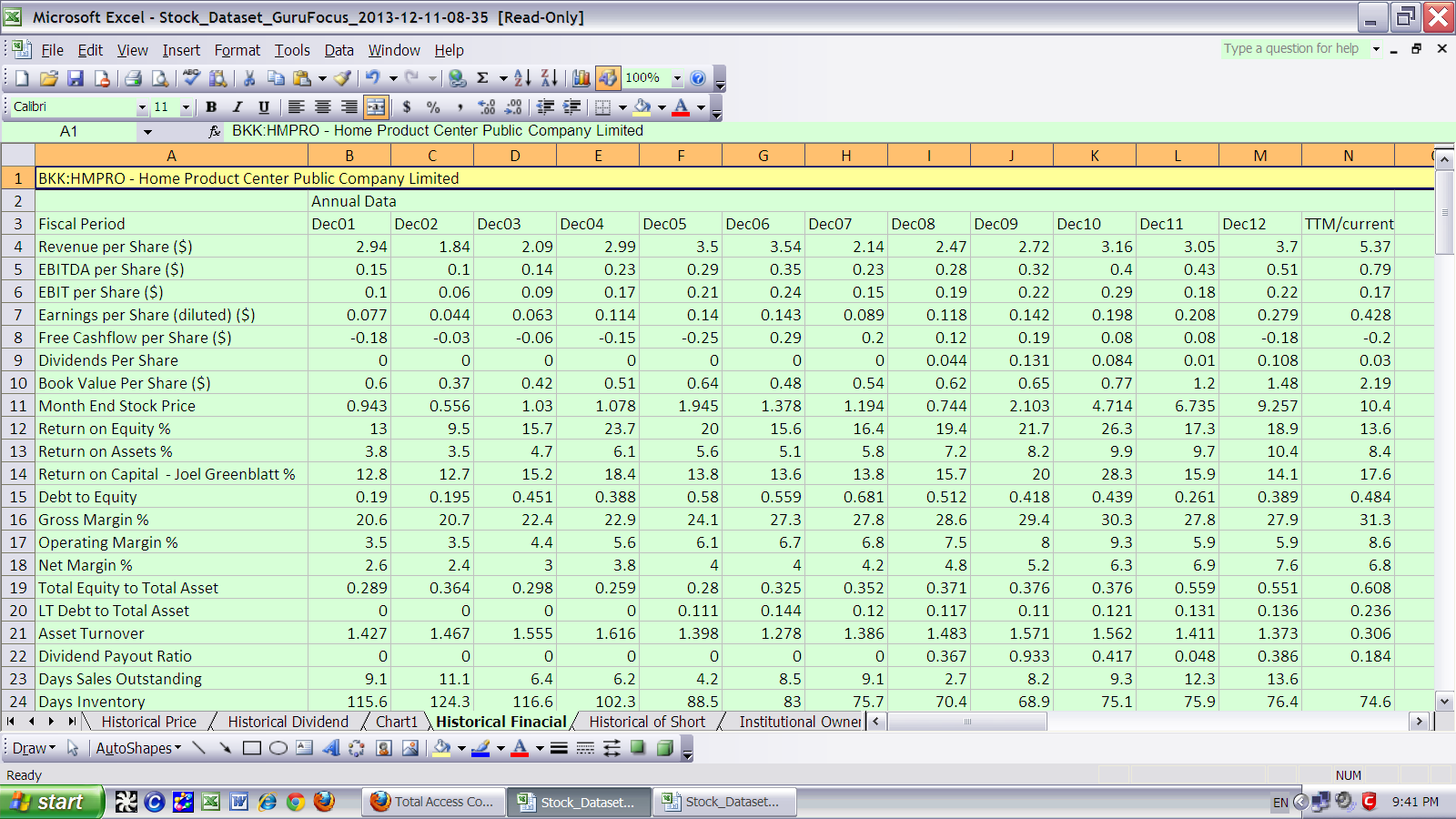Draw an Oval shape

[278, 748]
